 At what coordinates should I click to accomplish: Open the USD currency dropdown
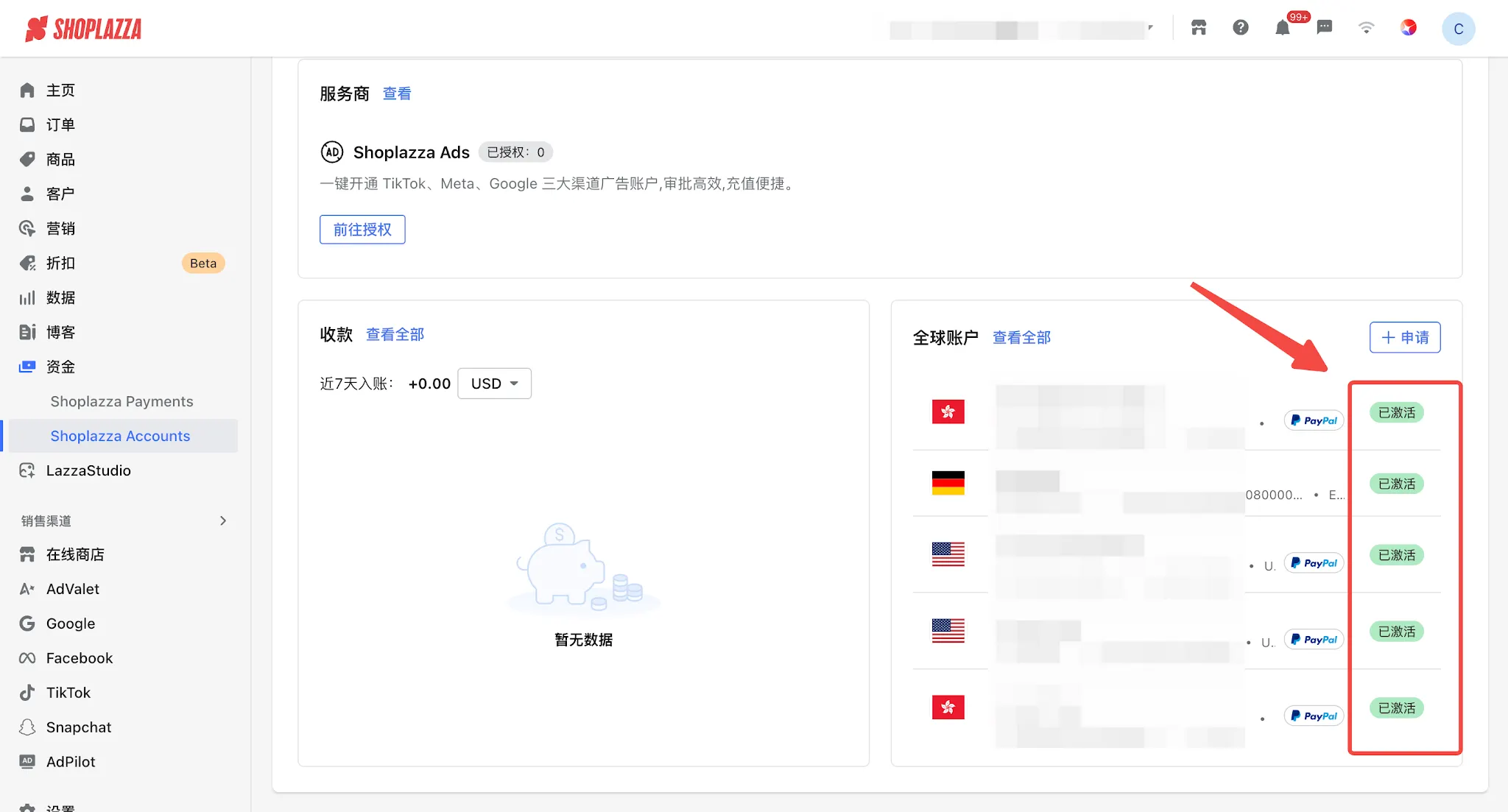pyautogui.click(x=494, y=384)
